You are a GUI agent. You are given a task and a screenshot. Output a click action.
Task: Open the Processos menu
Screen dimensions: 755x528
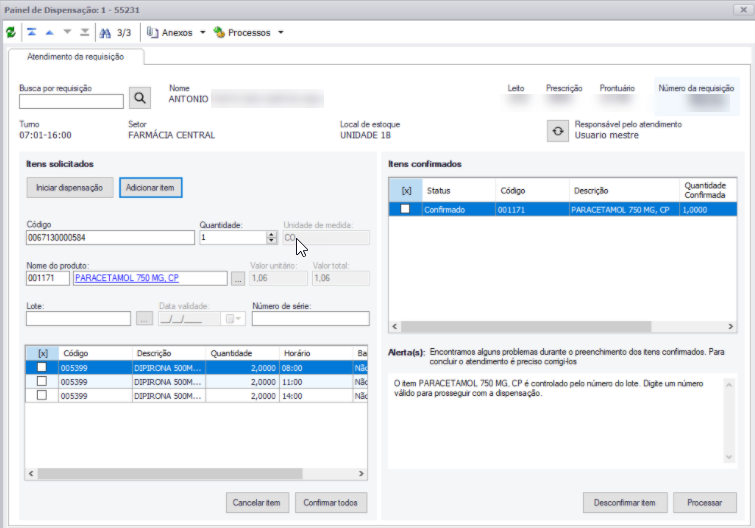click(x=249, y=33)
